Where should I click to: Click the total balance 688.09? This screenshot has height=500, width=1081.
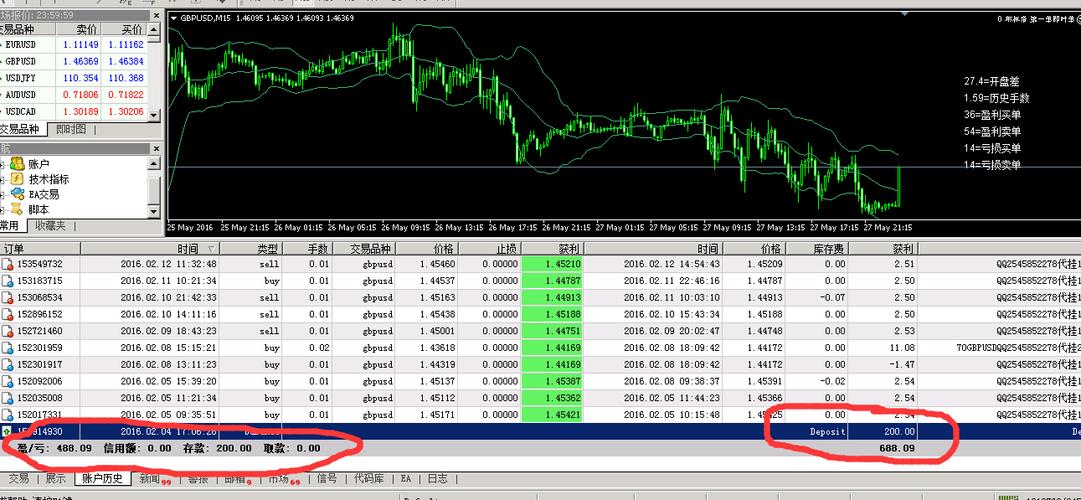pos(898,448)
